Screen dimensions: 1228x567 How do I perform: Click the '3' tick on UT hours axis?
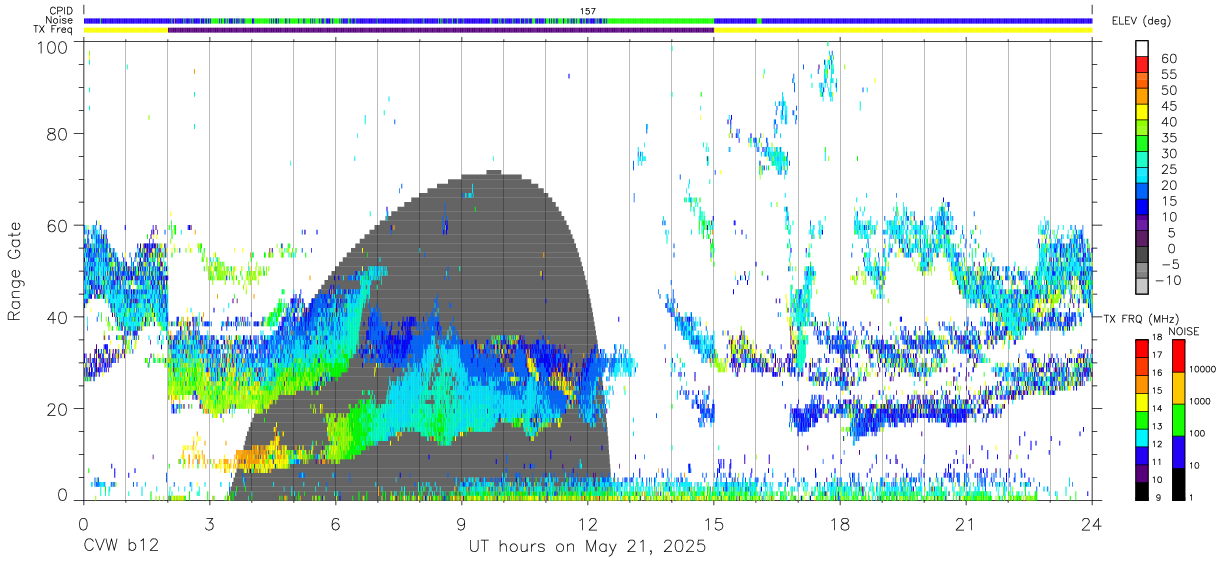point(210,524)
